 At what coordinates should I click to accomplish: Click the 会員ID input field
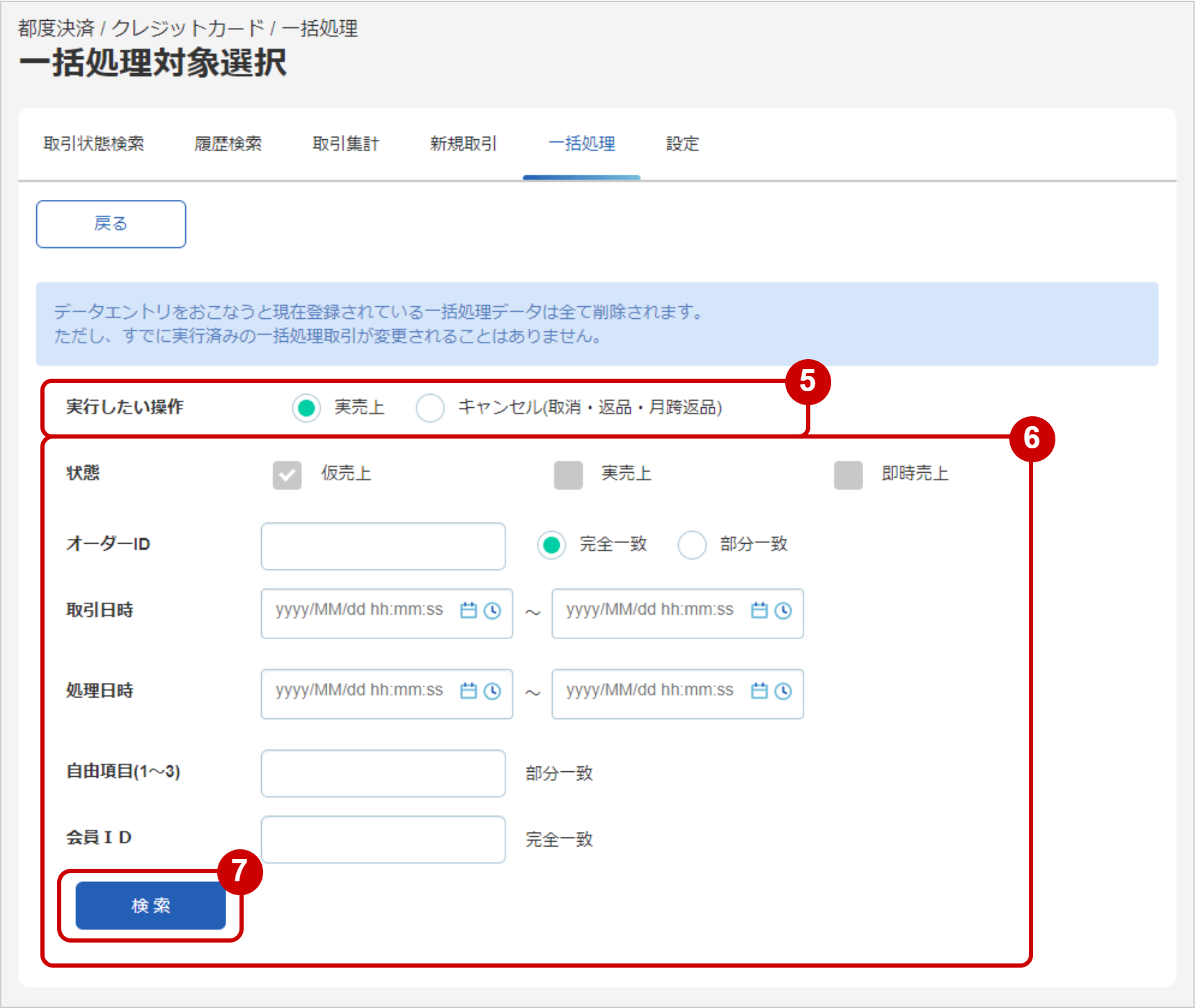tap(382, 840)
